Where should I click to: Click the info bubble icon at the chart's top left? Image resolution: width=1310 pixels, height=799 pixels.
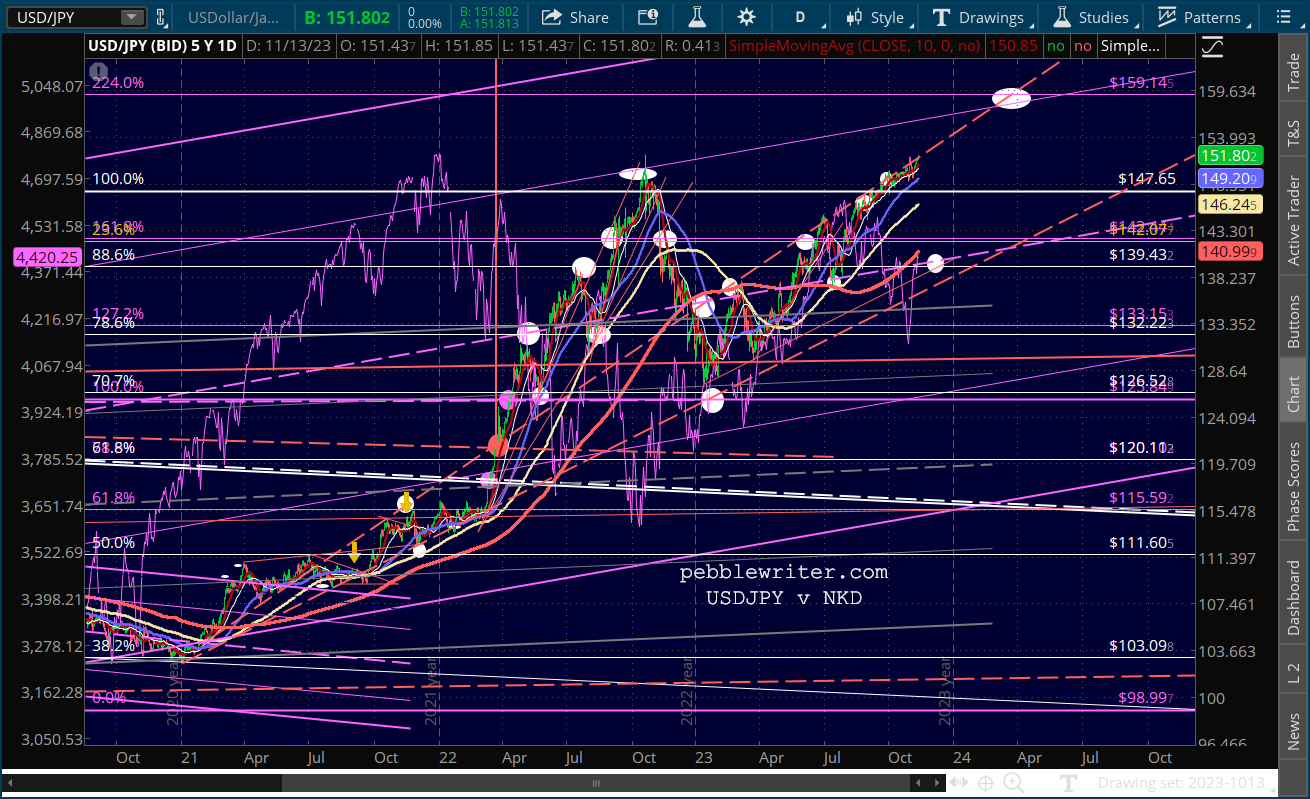tap(98, 70)
